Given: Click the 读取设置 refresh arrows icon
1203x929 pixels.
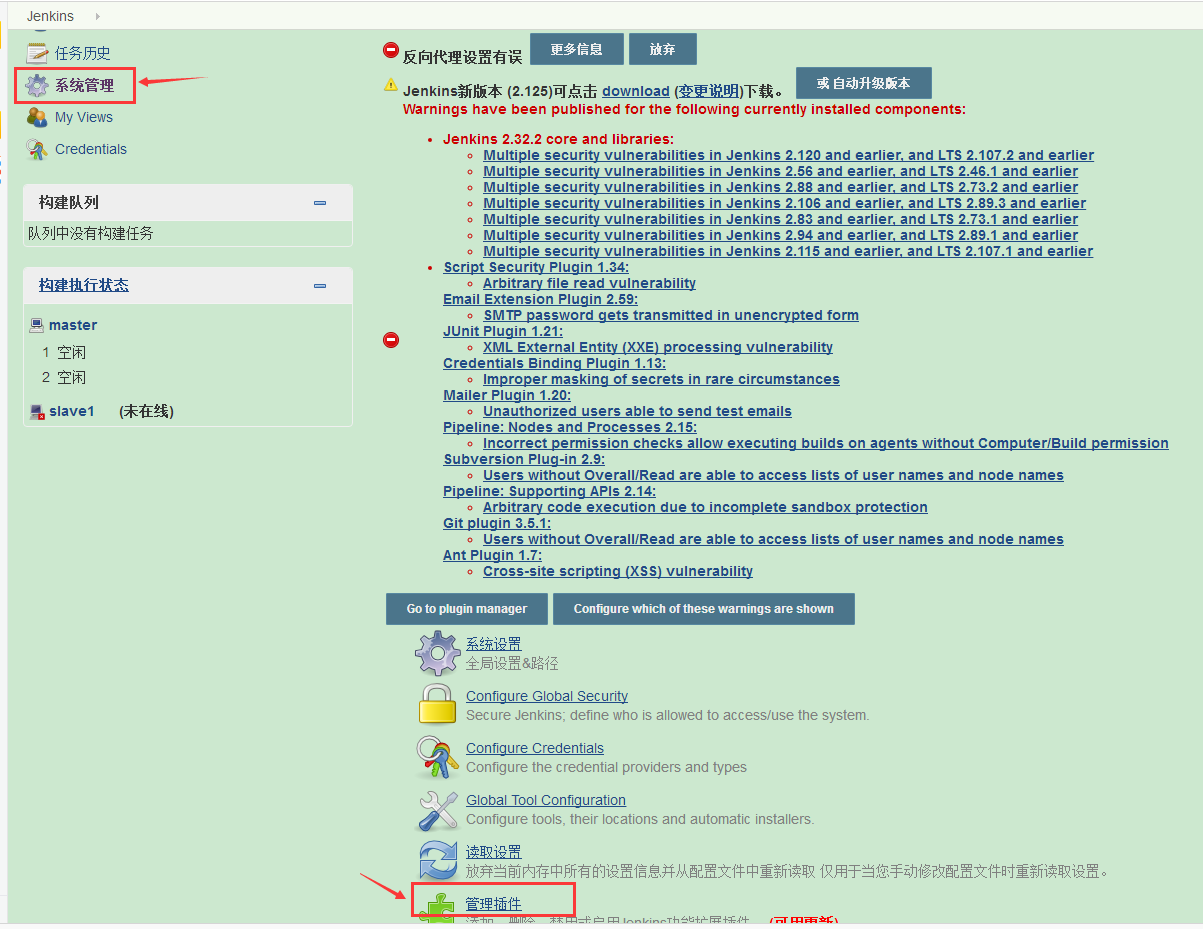Looking at the screenshot, I should pyautogui.click(x=437, y=861).
